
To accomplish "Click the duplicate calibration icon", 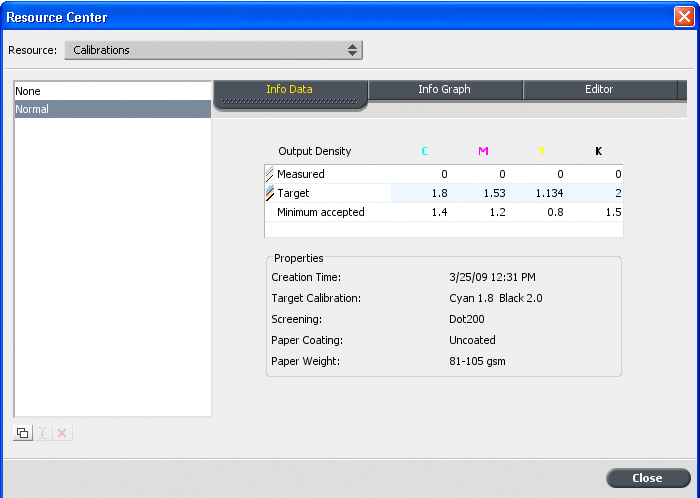I will click(23, 433).
